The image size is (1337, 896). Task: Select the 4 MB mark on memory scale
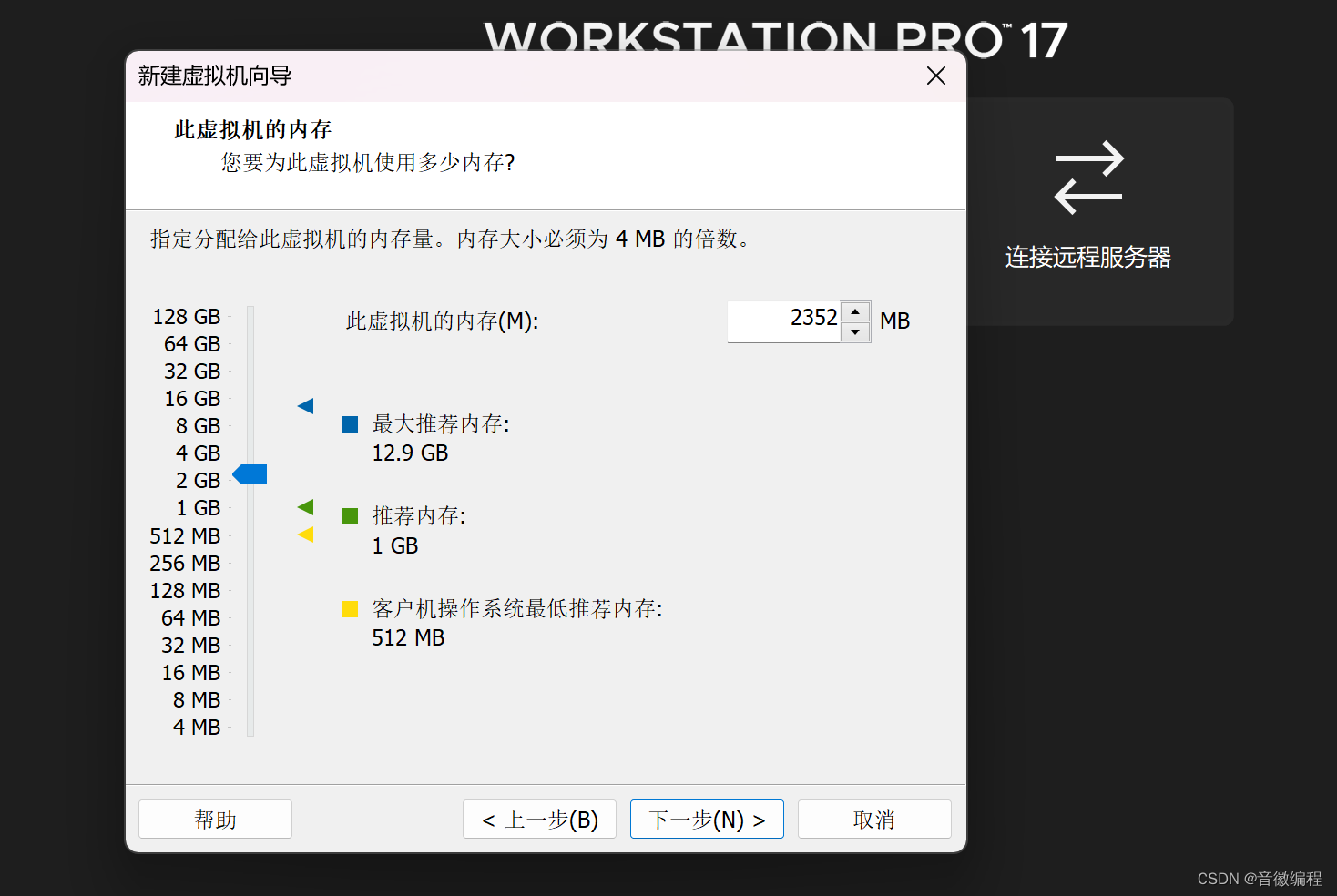pos(197,728)
